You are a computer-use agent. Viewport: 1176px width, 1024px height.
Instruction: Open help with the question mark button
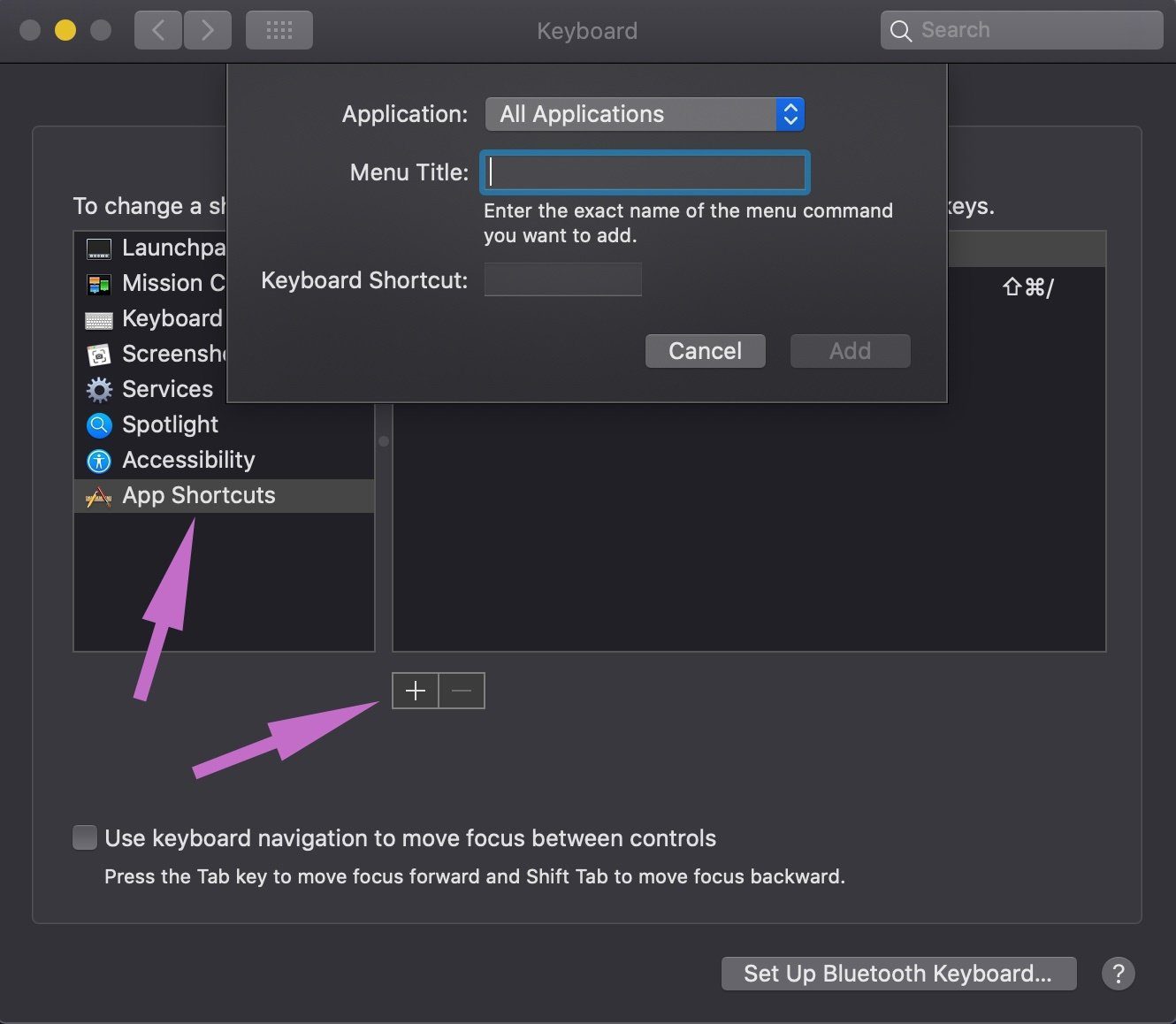(x=1119, y=974)
